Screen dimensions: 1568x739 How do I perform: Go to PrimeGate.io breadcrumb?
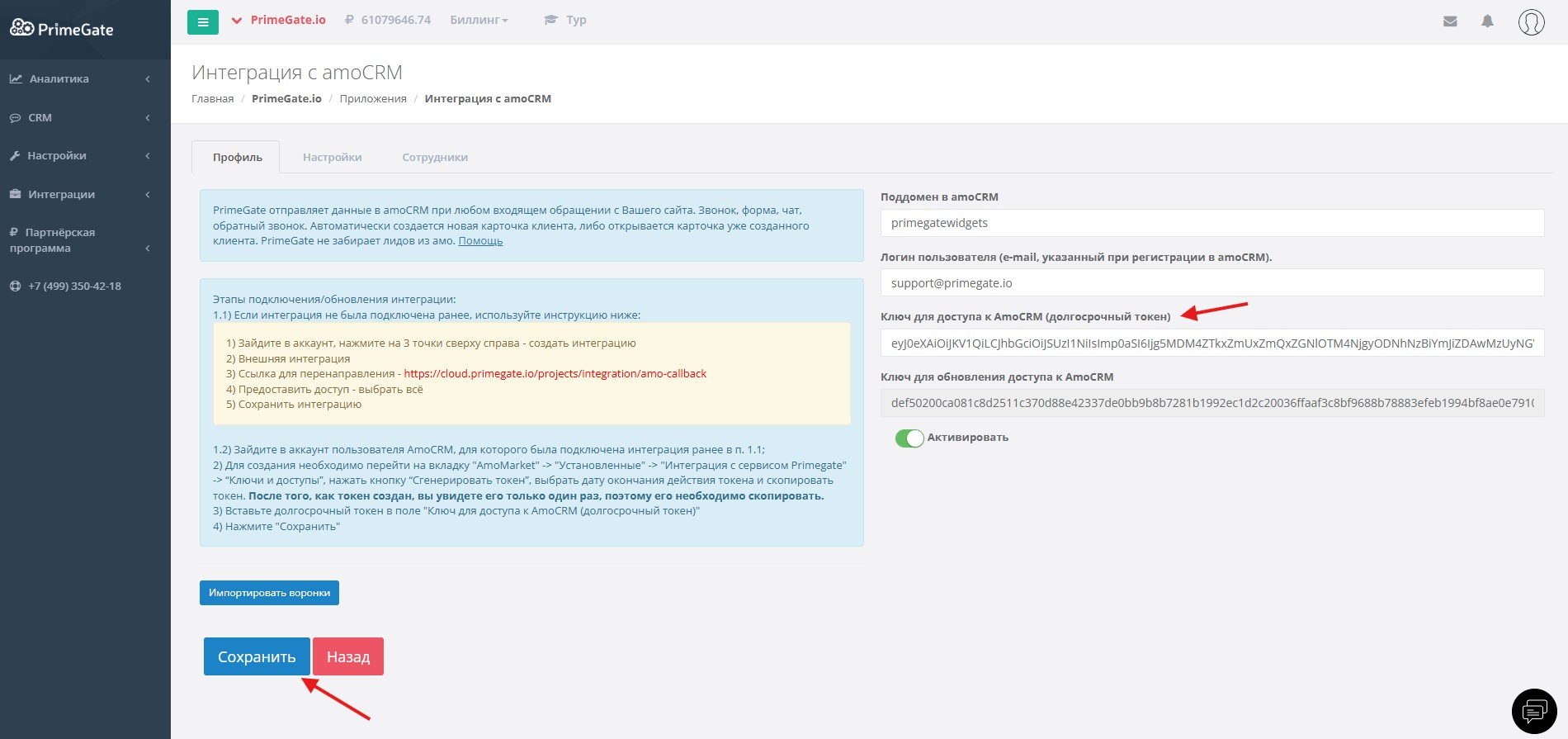click(x=286, y=99)
